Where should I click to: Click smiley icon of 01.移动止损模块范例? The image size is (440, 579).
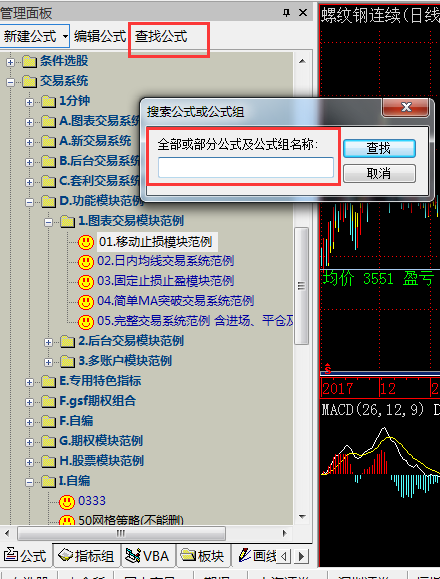(x=86, y=243)
